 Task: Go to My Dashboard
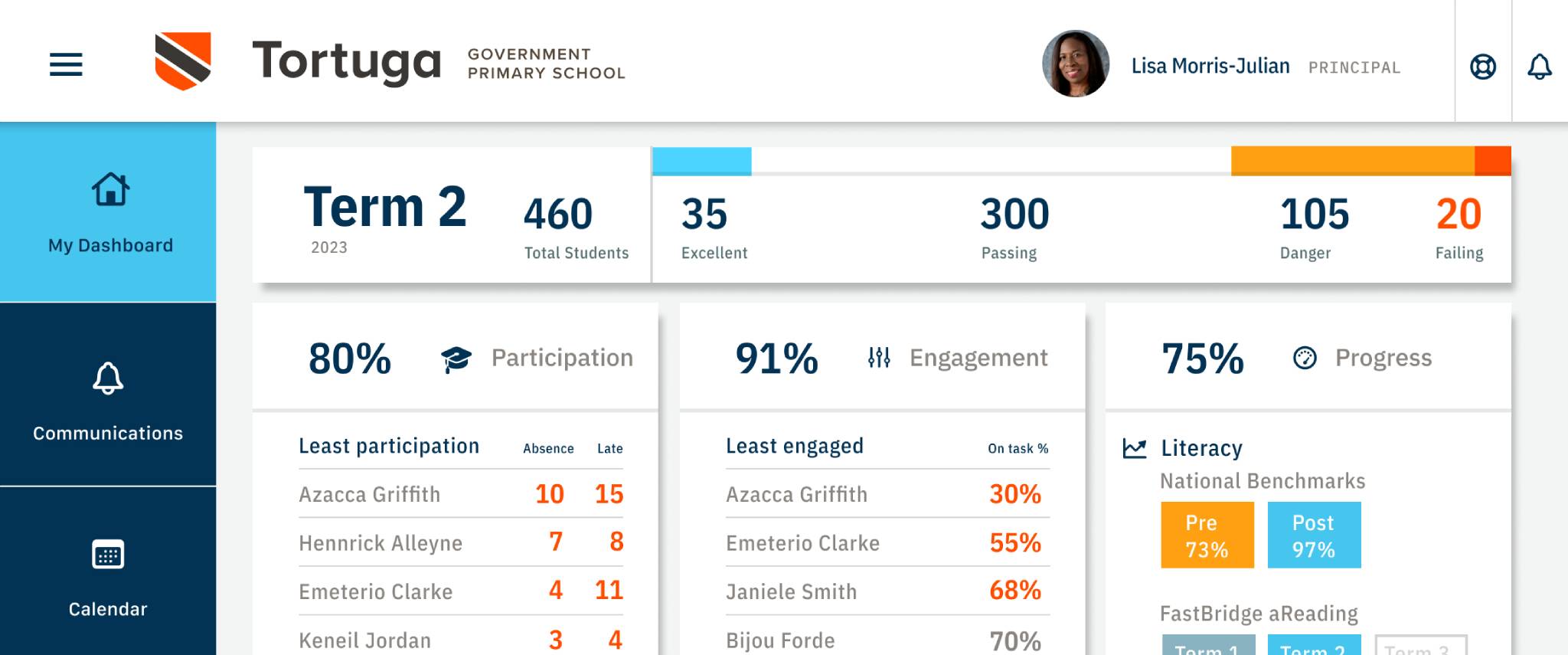[x=108, y=212]
